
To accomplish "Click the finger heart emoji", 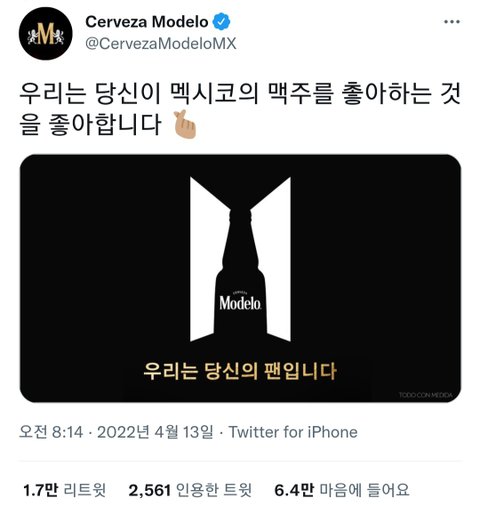I will (x=185, y=124).
